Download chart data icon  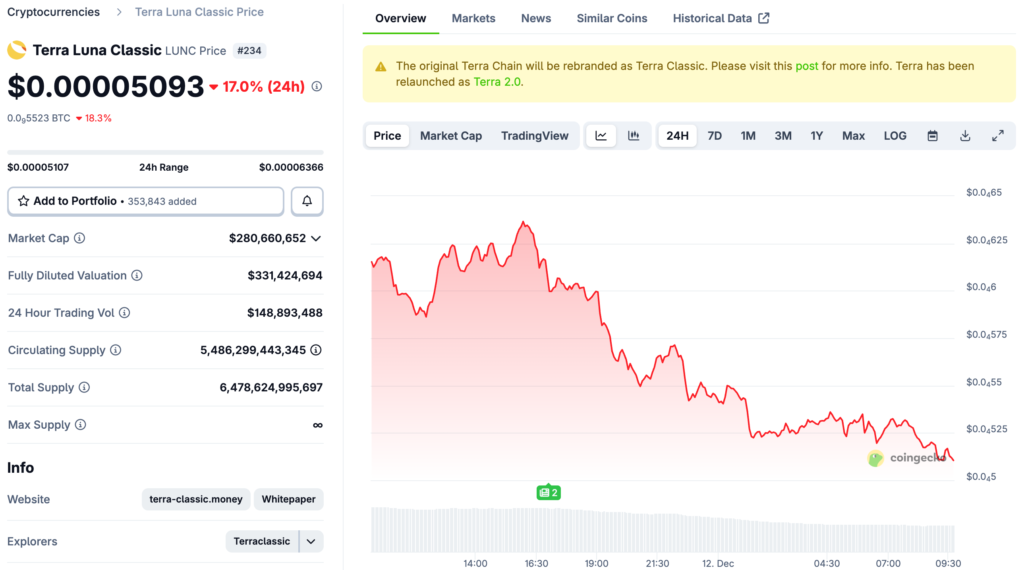pos(965,136)
